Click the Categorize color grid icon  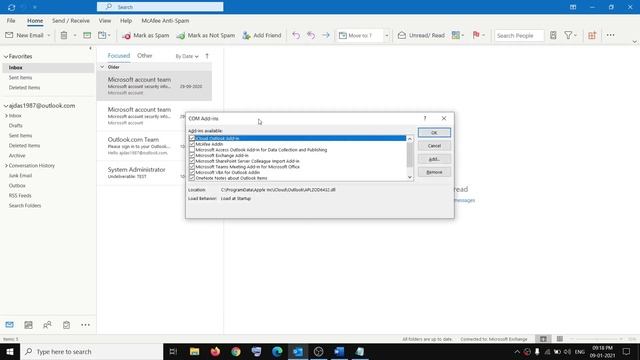[456, 36]
